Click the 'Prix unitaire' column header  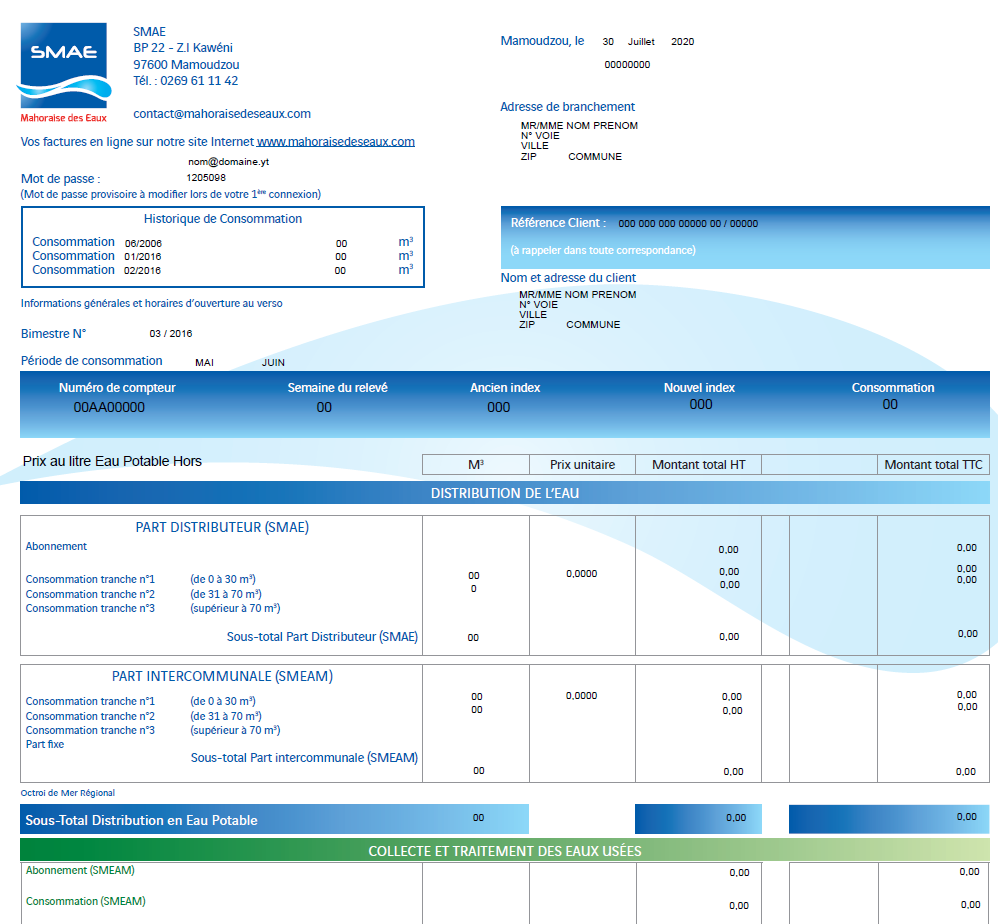coord(582,465)
